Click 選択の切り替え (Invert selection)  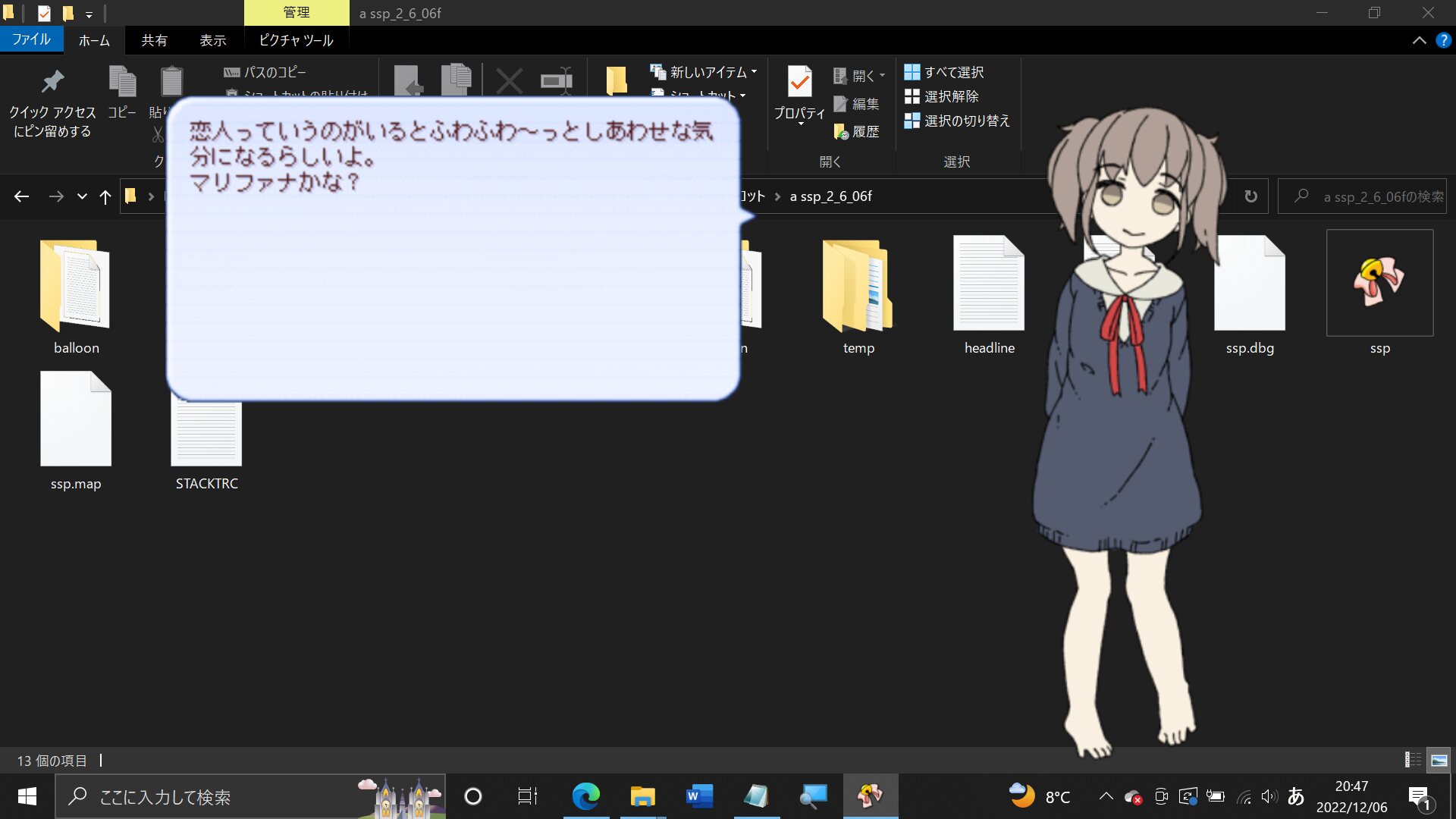point(957,121)
